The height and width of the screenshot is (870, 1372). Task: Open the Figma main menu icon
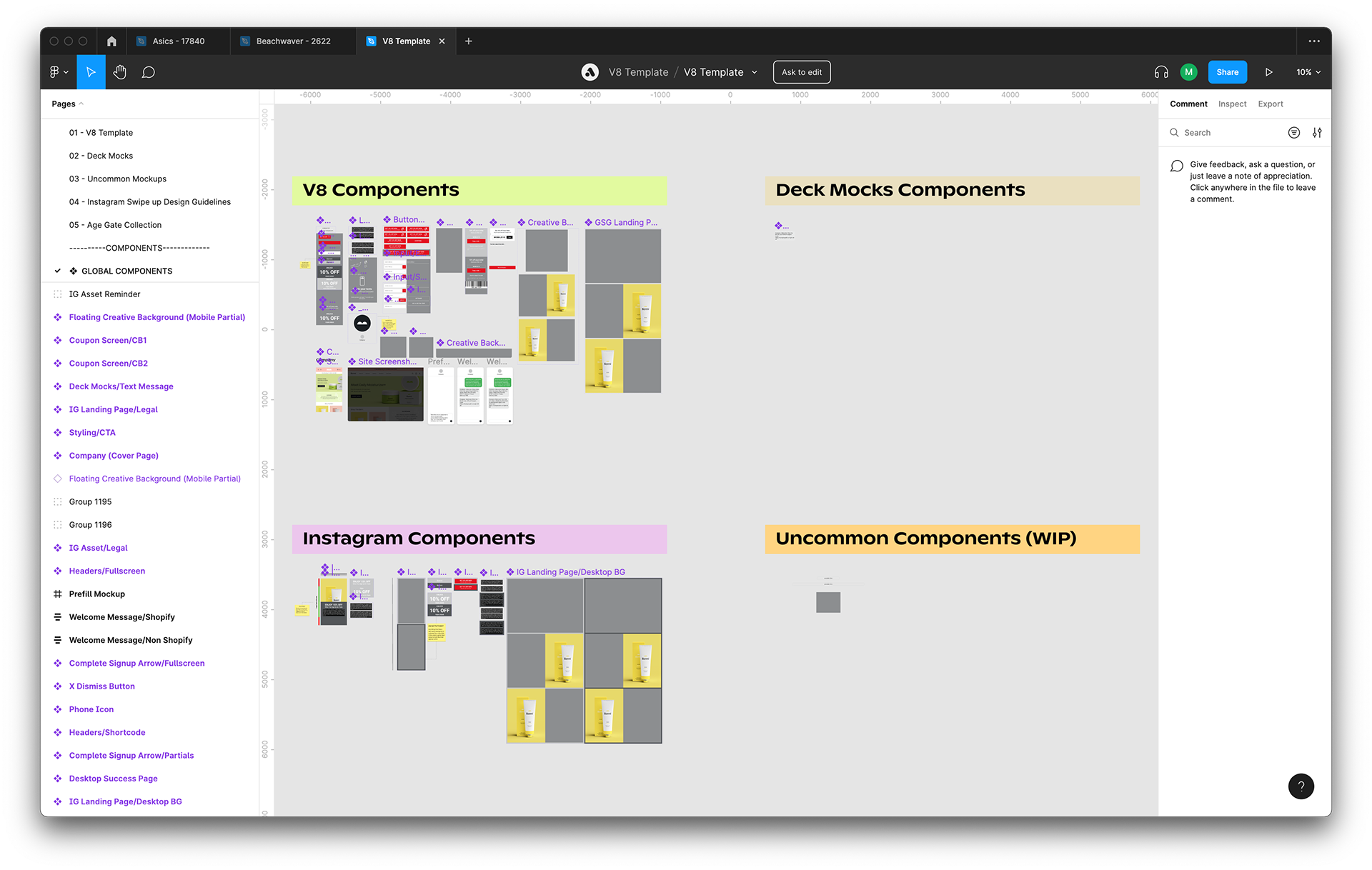point(59,72)
